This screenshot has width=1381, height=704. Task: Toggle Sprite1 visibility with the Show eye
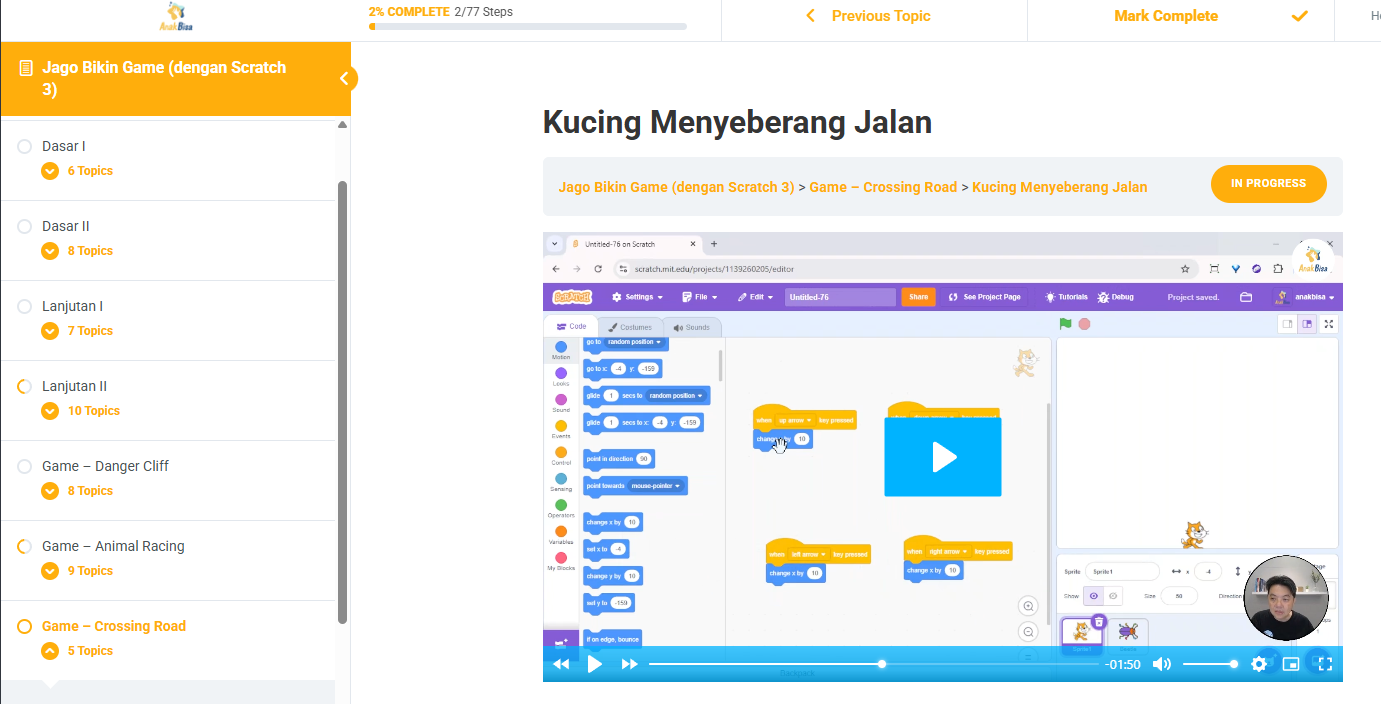tap(1094, 596)
